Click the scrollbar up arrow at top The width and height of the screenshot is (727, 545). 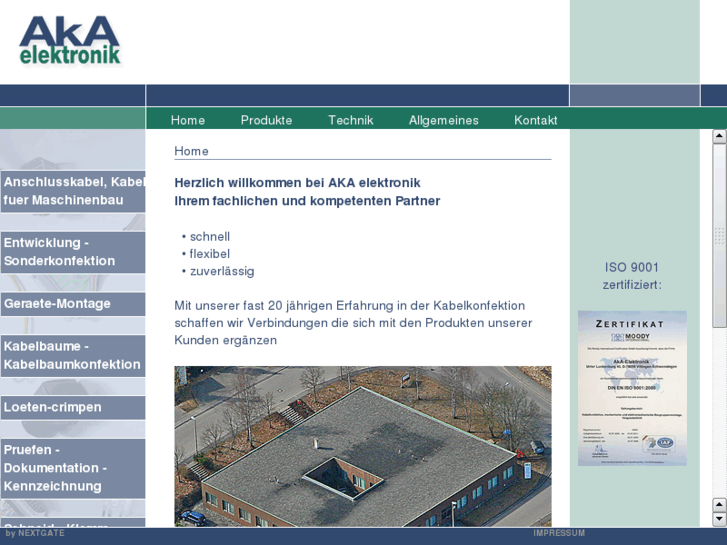(x=719, y=136)
